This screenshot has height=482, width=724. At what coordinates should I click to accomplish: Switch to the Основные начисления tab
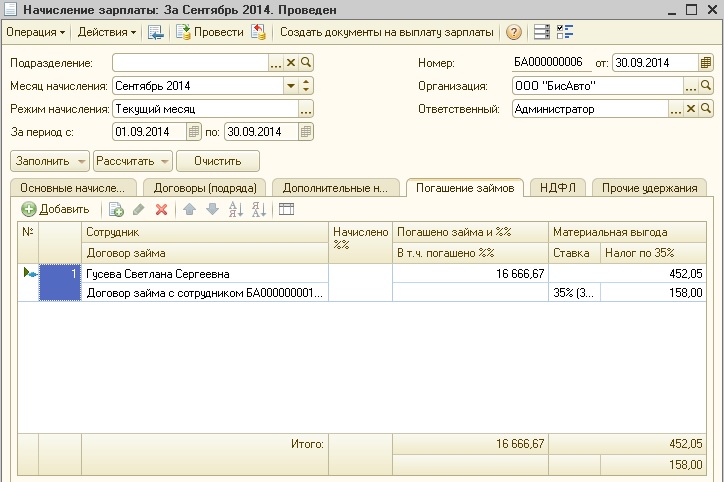coord(73,188)
